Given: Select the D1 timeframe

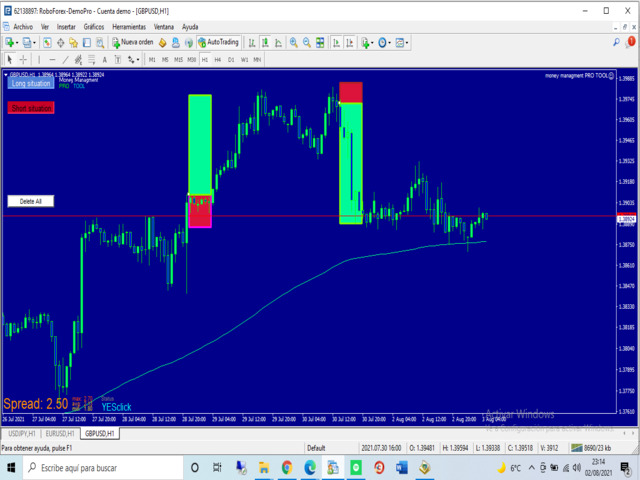Looking at the screenshot, I should 231,60.
